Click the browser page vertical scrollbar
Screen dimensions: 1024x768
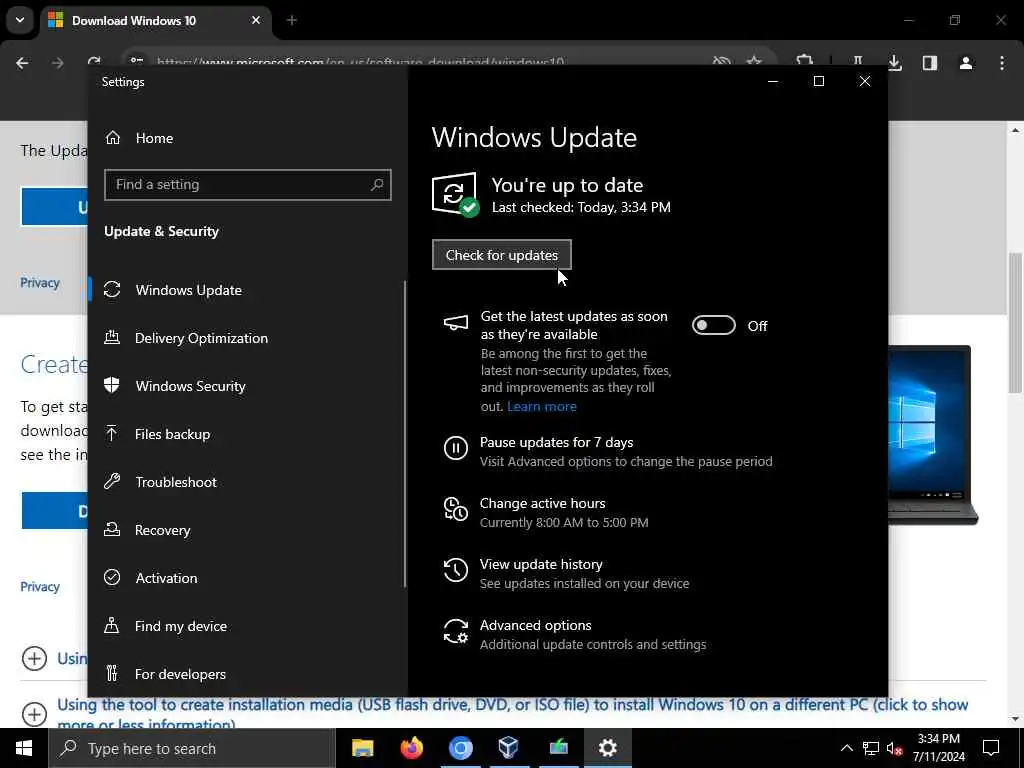click(x=1015, y=323)
